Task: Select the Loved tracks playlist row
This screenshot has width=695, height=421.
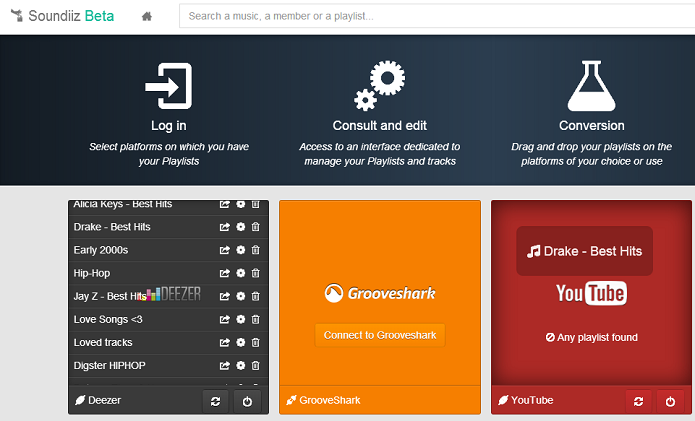Action: pos(168,342)
